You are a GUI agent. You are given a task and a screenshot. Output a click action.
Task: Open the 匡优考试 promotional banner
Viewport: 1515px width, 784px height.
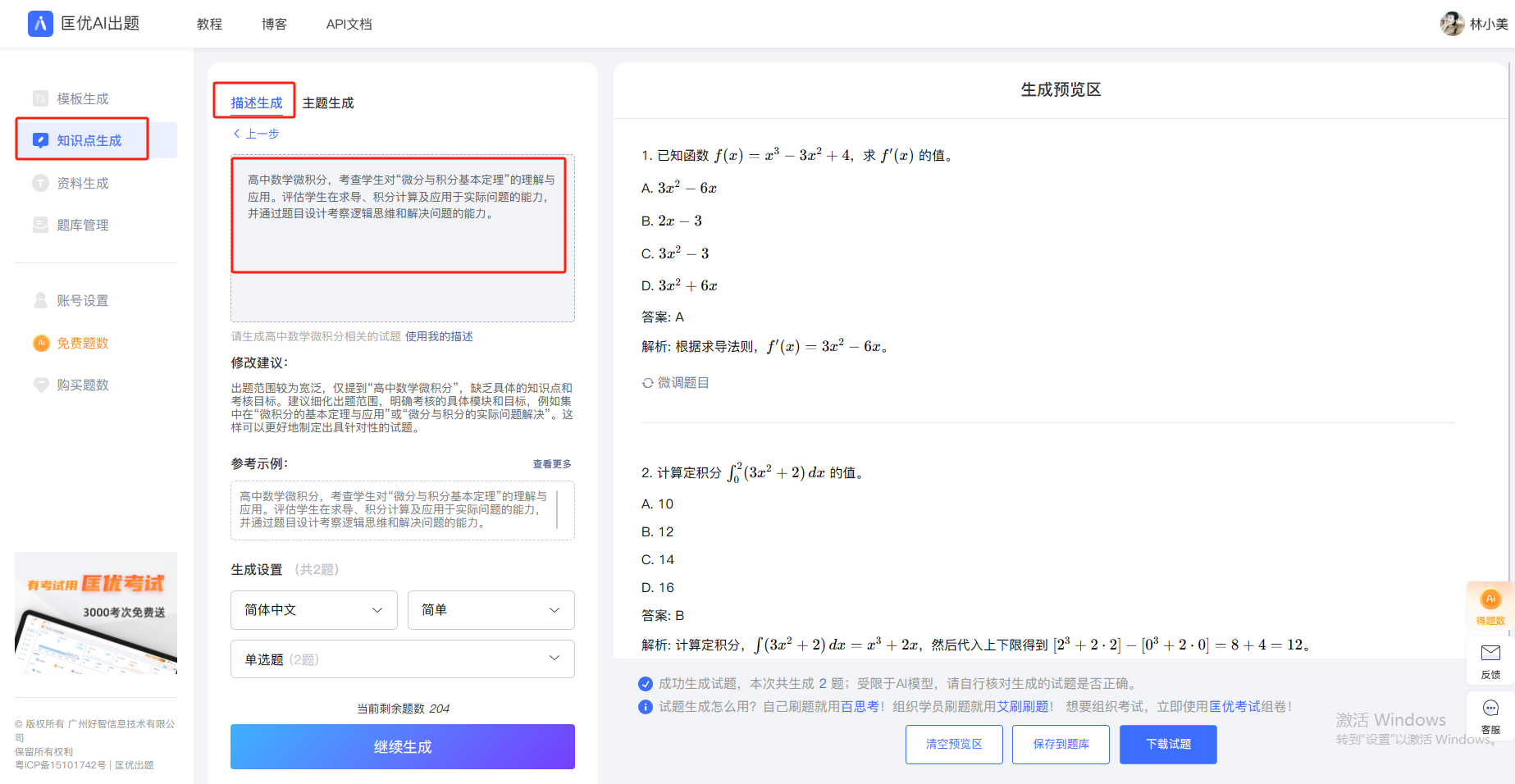96,613
